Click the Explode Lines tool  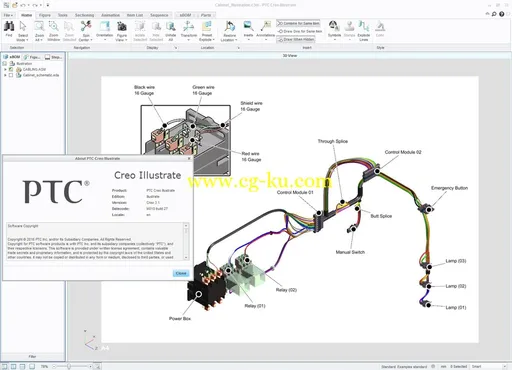[364, 31]
